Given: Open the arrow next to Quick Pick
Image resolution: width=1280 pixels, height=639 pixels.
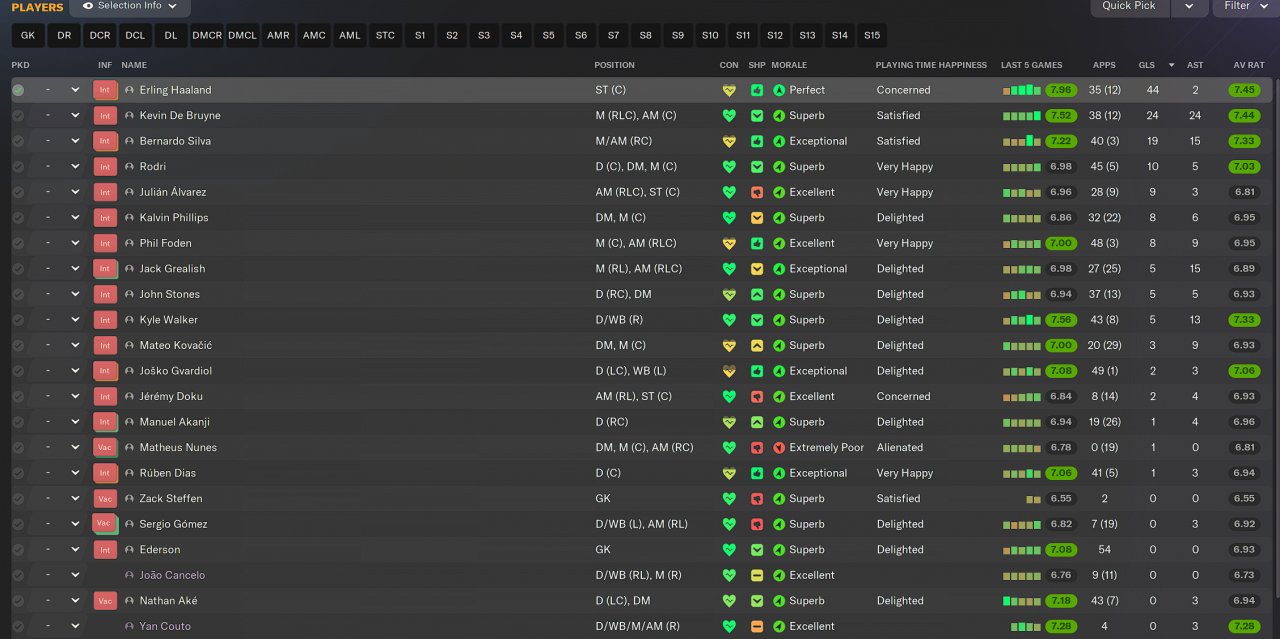Looking at the screenshot, I should 1189,6.
